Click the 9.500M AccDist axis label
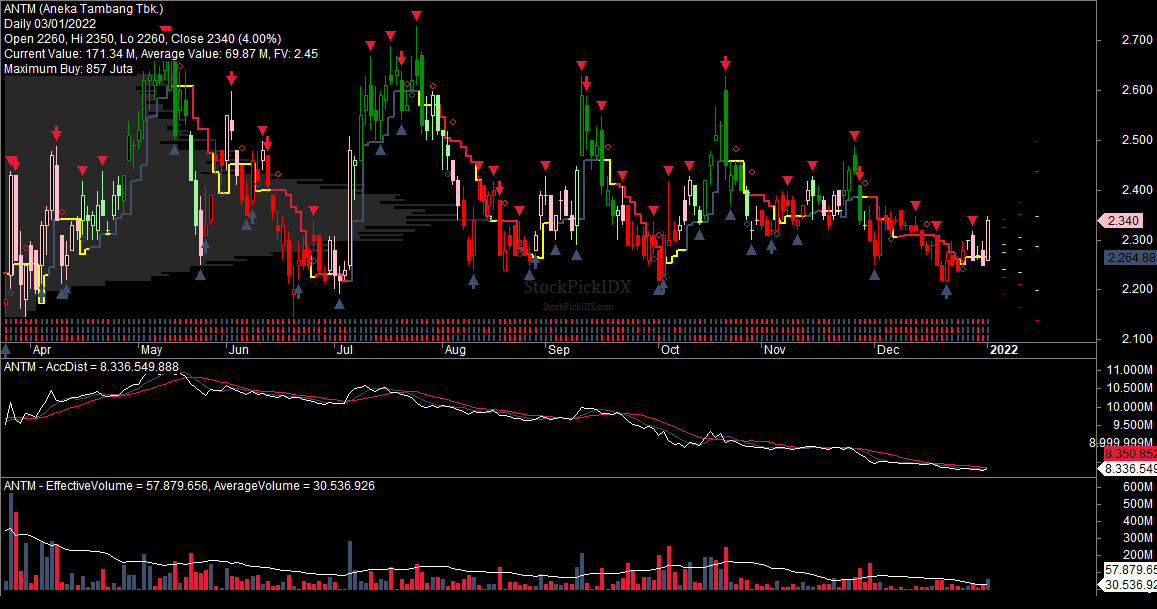 1132,424
